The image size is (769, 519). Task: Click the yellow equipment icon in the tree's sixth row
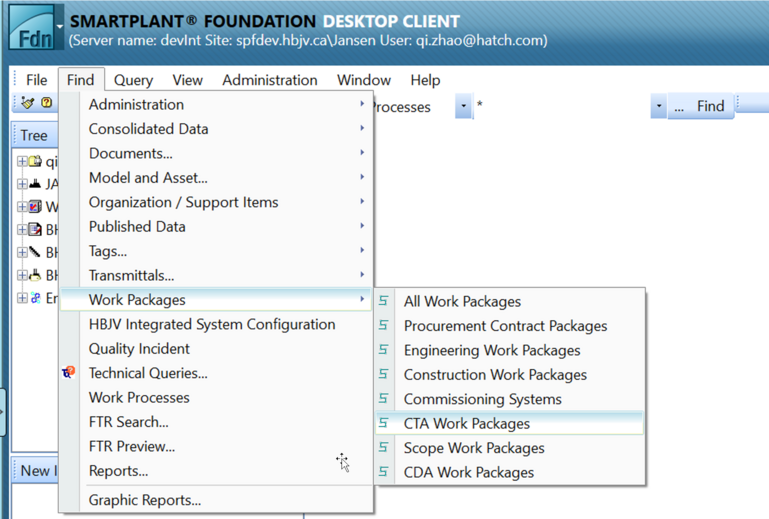pos(35,275)
